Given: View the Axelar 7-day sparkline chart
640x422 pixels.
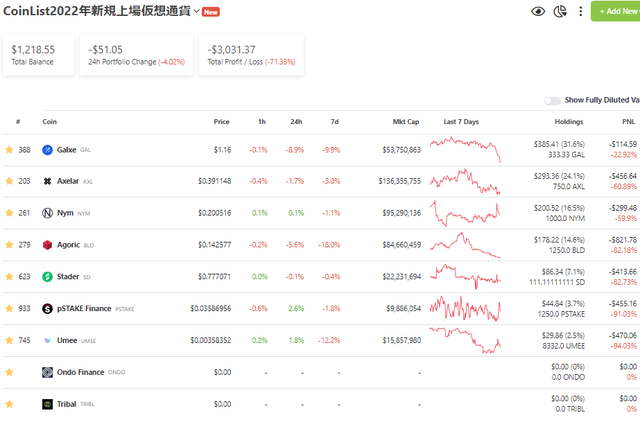Looking at the screenshot, I should click(x=465, y=182).
